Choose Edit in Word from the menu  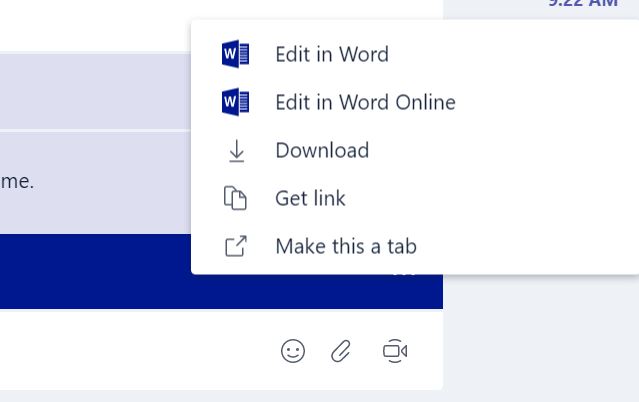click(x=332, y=54)
